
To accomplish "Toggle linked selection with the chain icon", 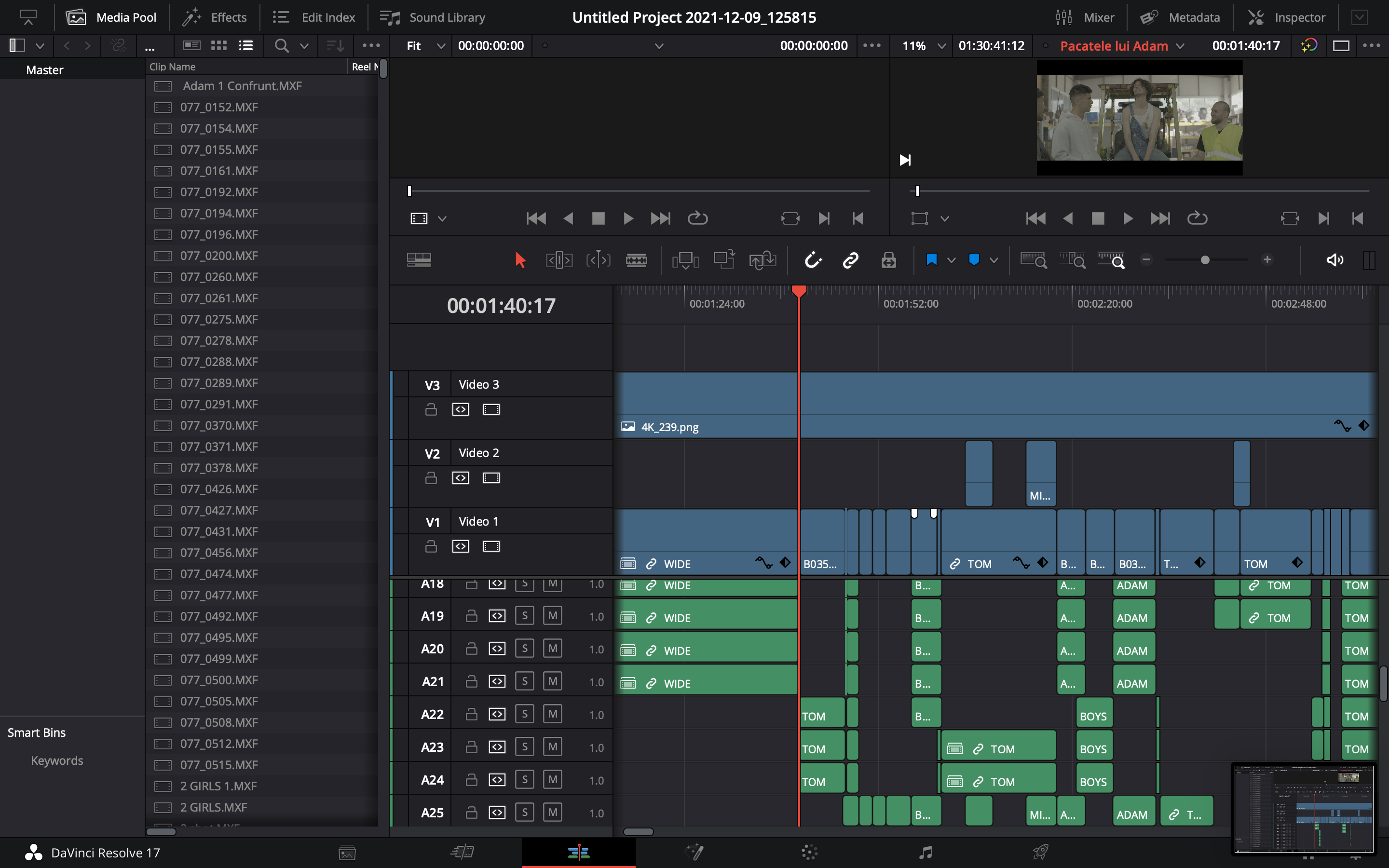I will 850,259.
